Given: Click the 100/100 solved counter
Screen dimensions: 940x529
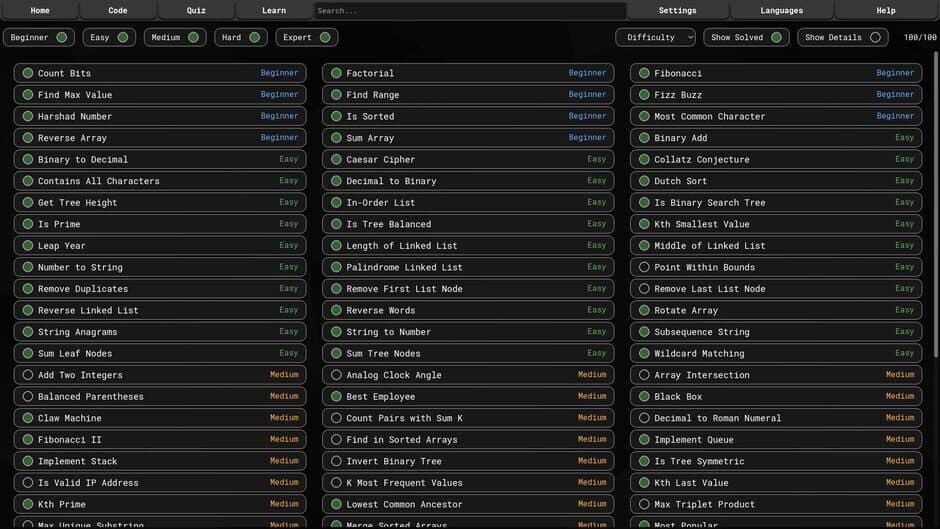Looking at the screenshot, I should click(x=920, y=37).
